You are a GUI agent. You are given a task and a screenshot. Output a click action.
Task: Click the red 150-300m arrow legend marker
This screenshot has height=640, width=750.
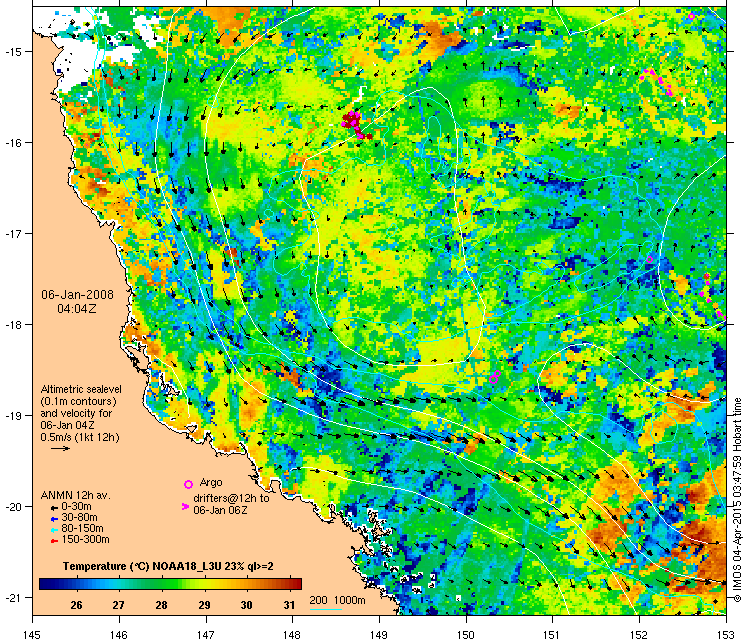tap(54, 541)
